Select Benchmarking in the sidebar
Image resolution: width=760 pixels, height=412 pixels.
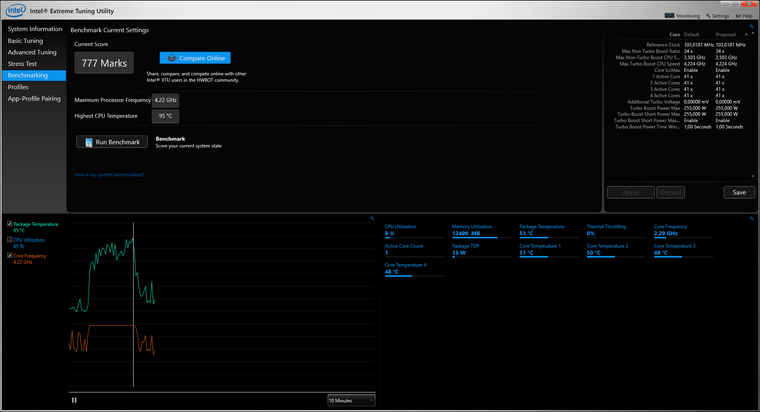pyautogui.click(x=34, y=75)
